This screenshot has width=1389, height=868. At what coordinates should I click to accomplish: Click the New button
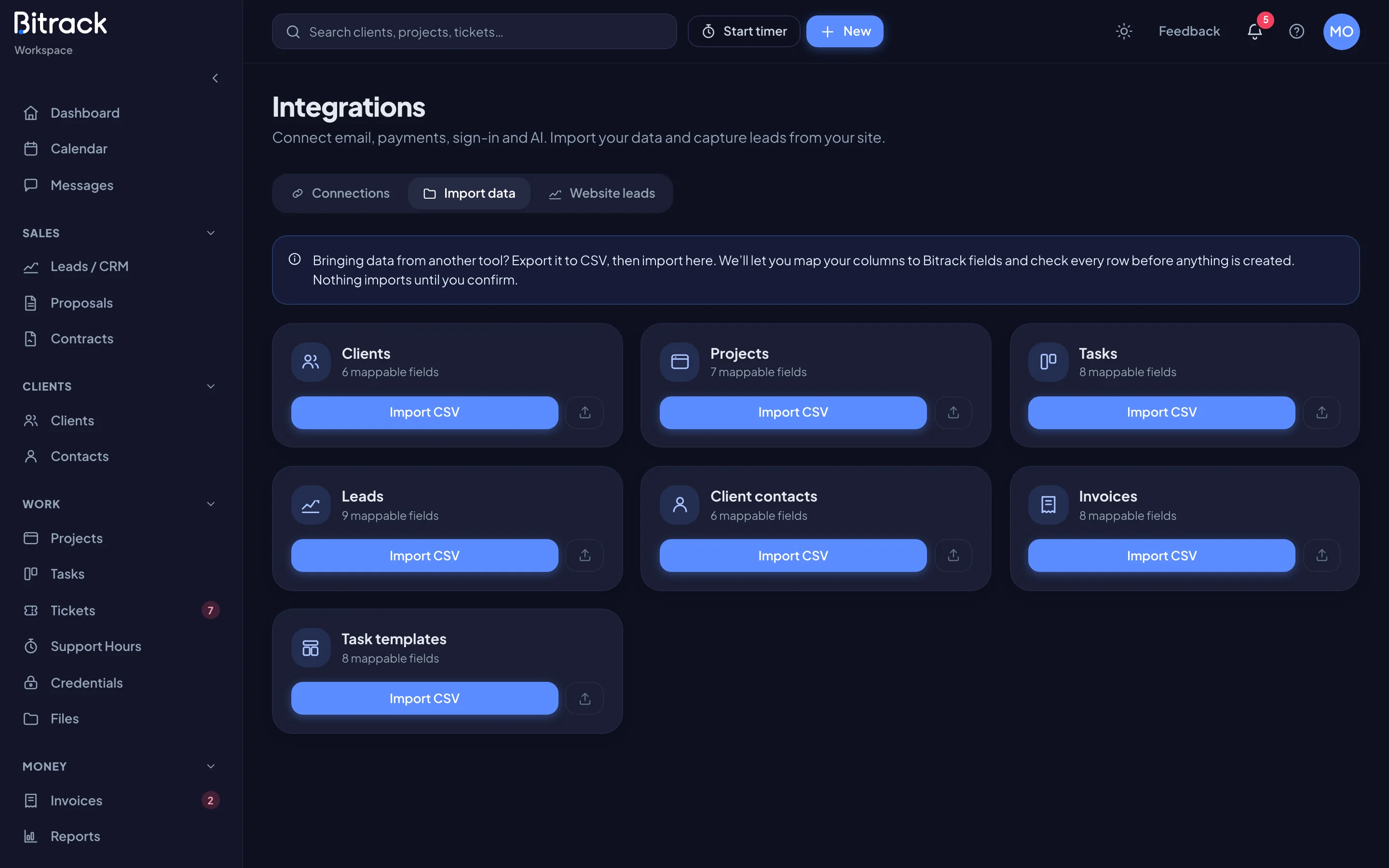coord(844,31)
